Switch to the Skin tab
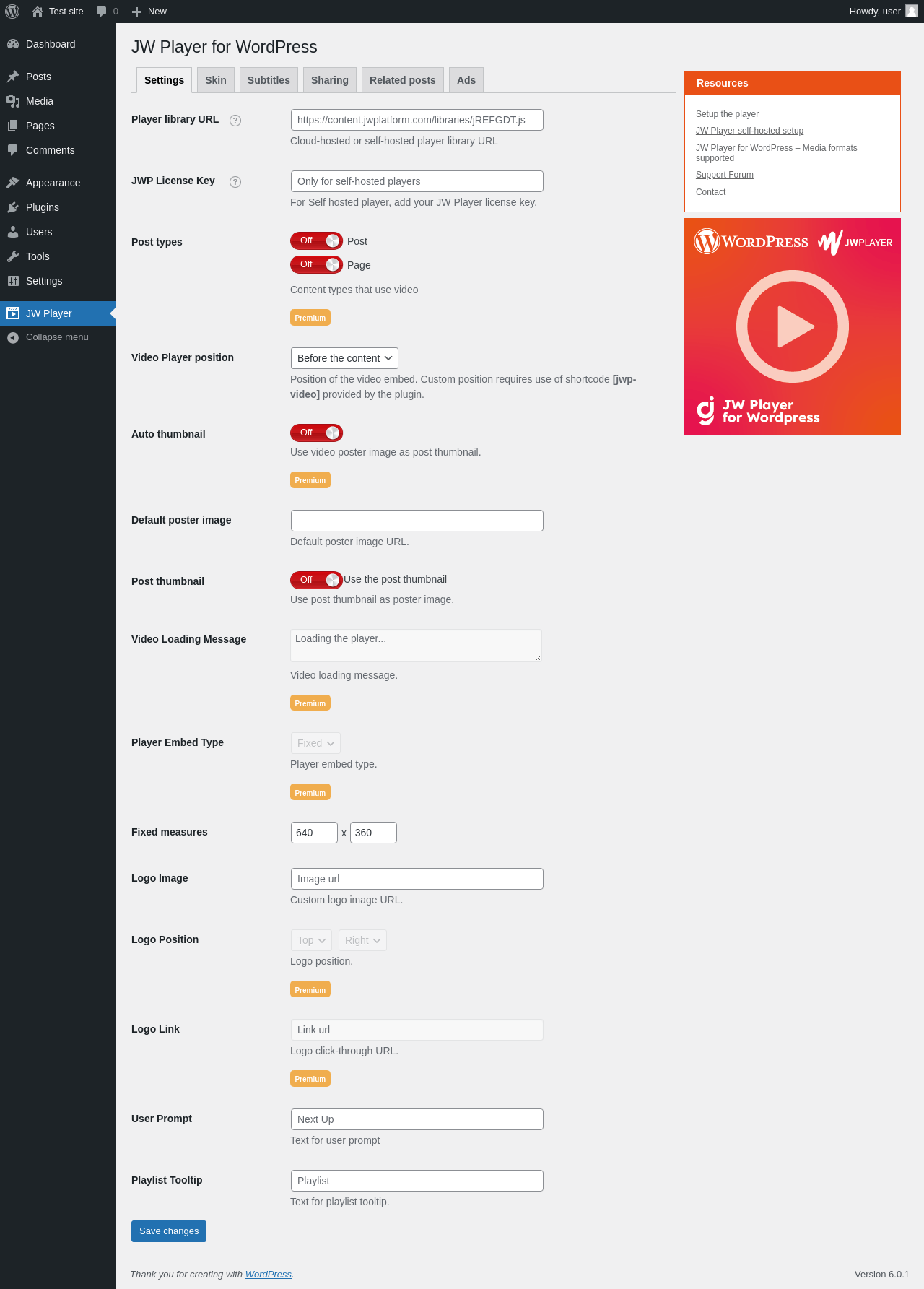 coord(216,80)
